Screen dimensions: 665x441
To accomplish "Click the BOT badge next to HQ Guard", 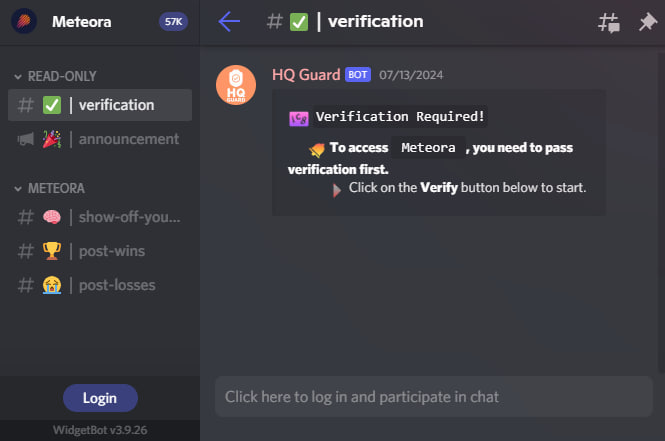I will (358, 75).
